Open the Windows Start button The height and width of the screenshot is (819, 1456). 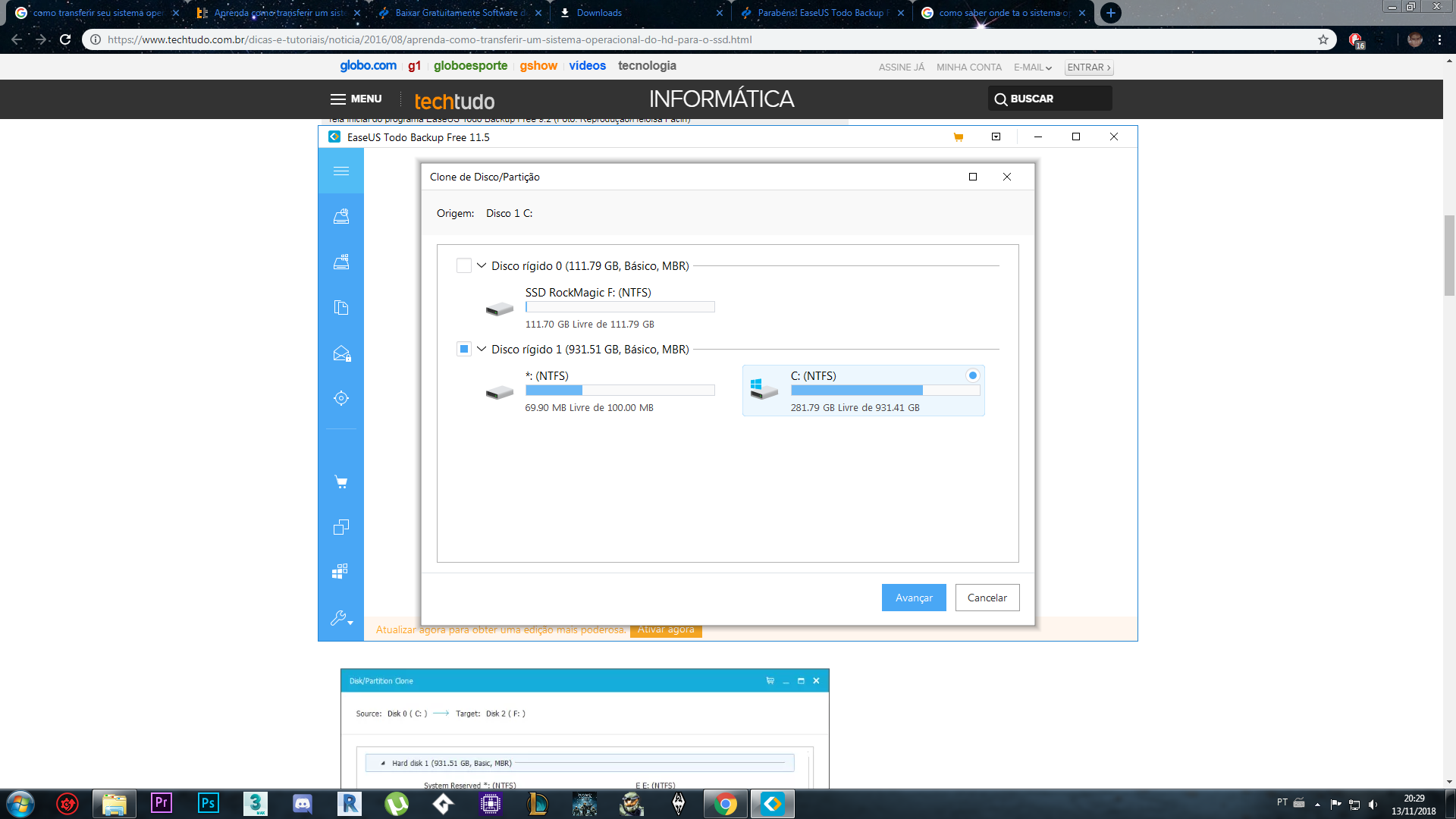click(x=20, y=804)
